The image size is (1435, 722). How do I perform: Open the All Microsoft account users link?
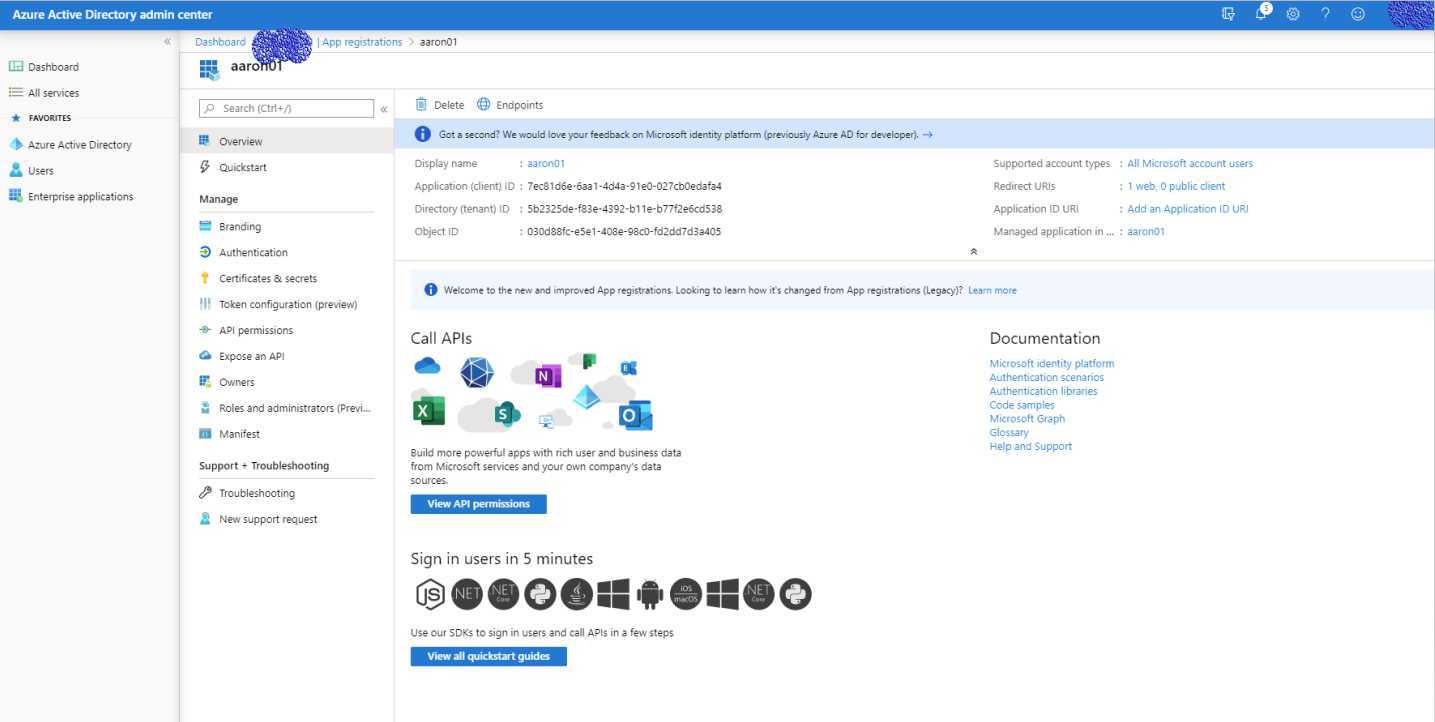pyautogui.click(x=1190, y=163)
